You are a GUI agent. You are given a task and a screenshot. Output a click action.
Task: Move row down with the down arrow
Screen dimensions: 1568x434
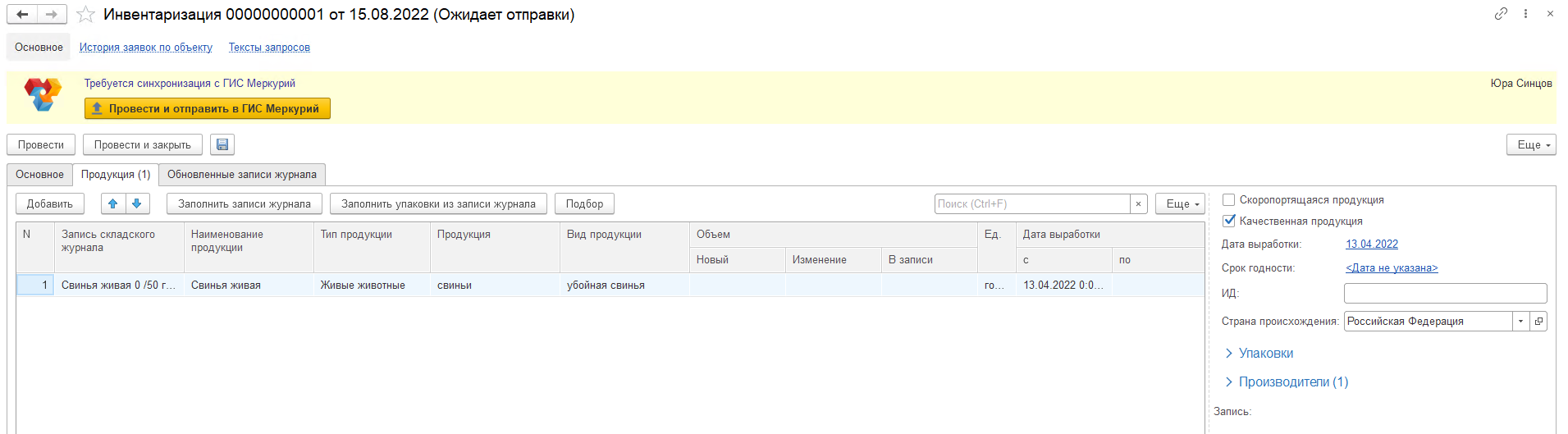tap(137, 203)
